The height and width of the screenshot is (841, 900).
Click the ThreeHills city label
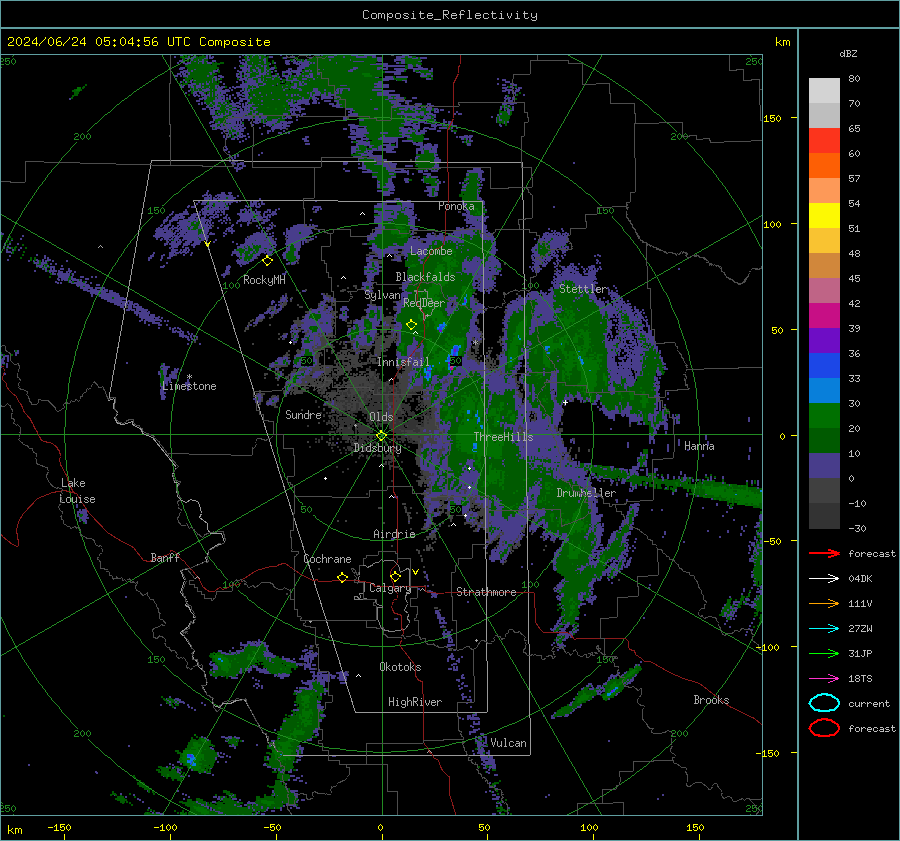pos(503,437)
